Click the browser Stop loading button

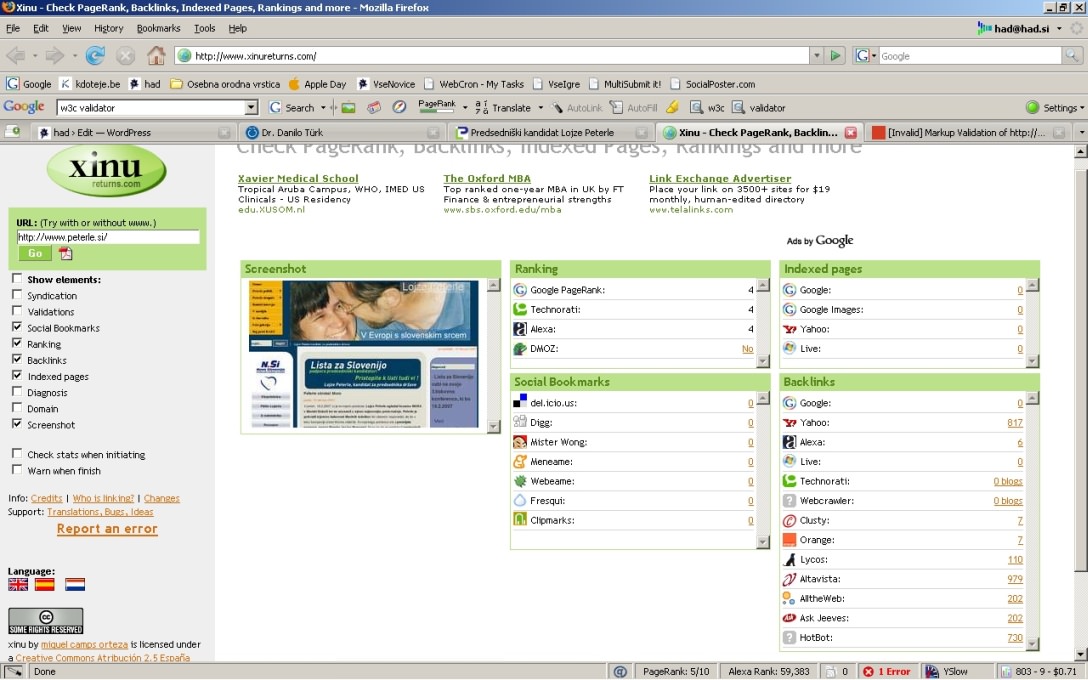[125, 56]
